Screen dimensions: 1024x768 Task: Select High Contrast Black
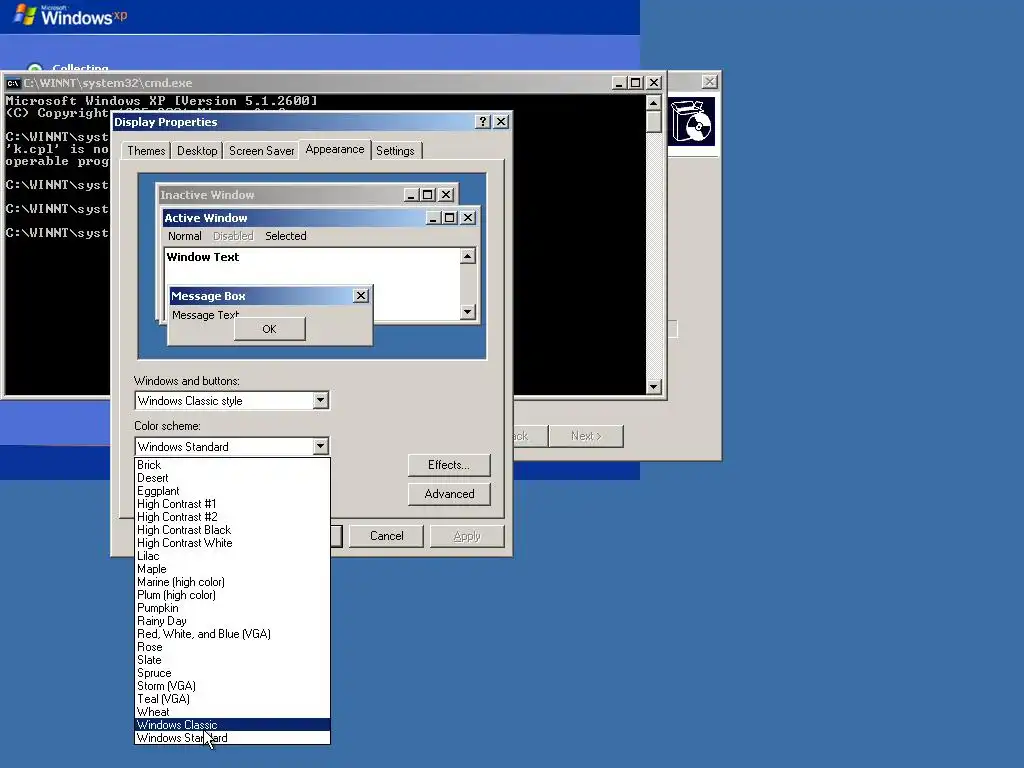pyautogui.click(x=232, y=530)
